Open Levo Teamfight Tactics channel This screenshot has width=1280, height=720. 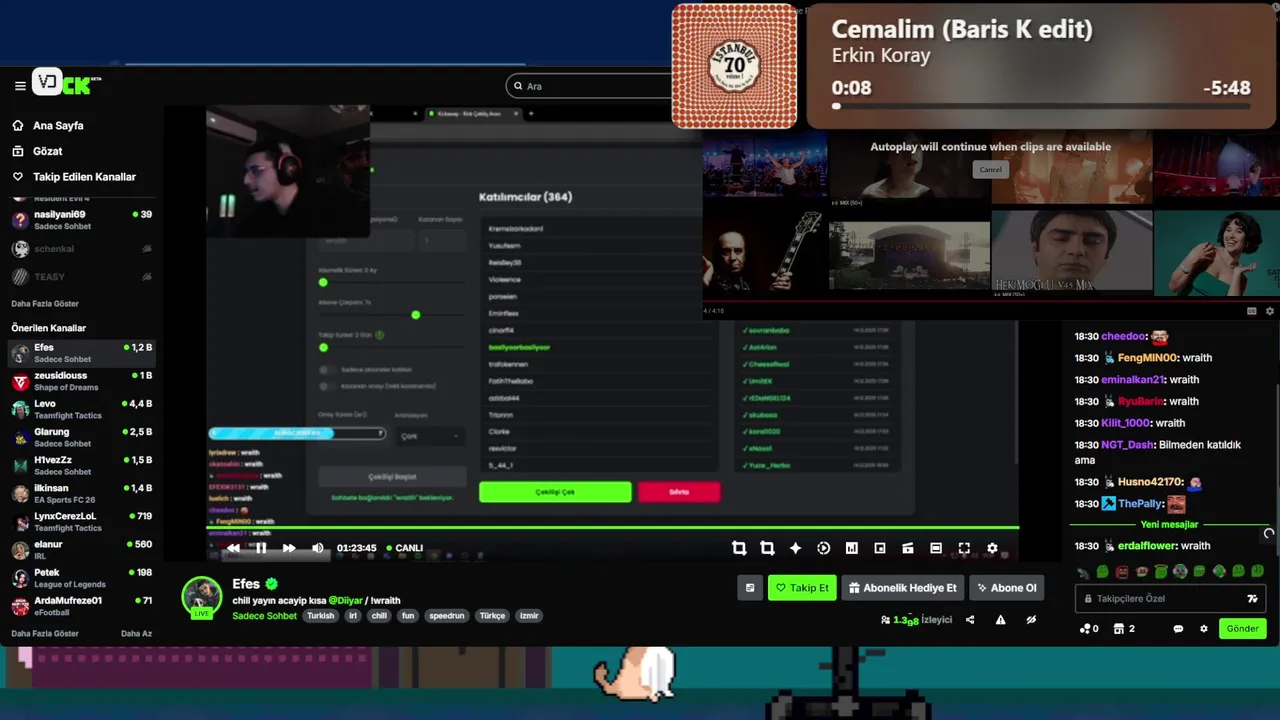(82, 409)
